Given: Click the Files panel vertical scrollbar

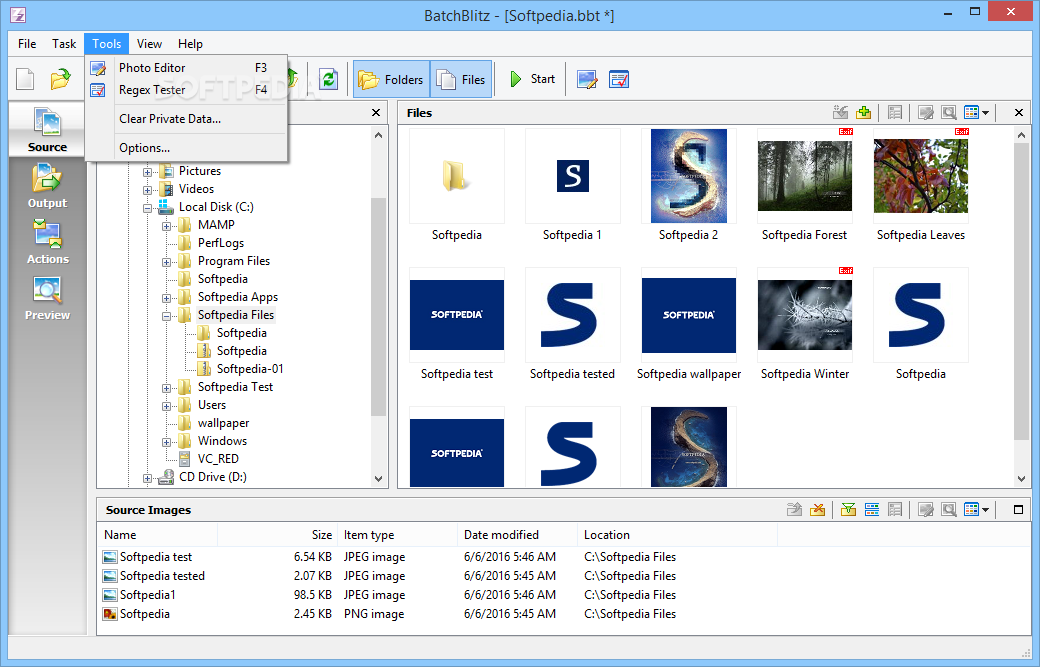Looking at the screenshot, I should click(x=1021, y=292).
